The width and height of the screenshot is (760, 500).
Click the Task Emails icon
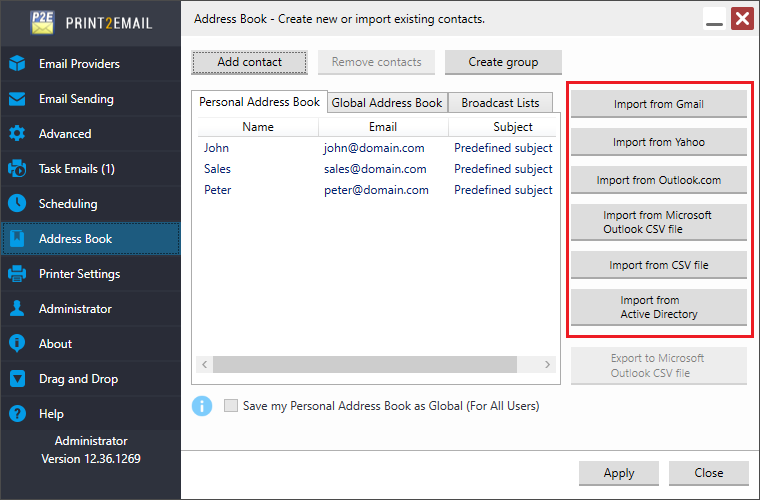pos(17,169)
